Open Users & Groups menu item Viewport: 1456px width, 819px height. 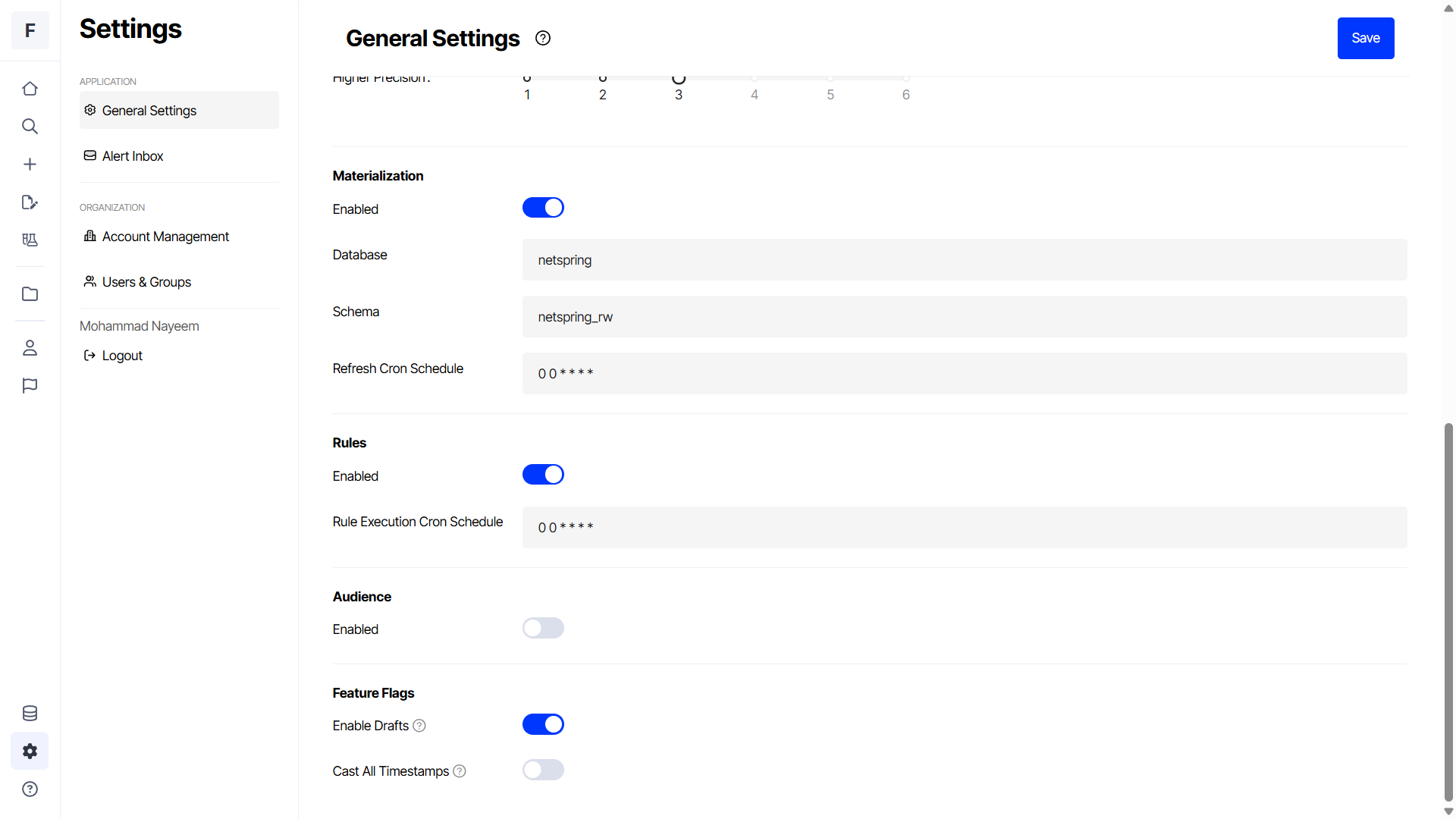(x=179, y=282)
